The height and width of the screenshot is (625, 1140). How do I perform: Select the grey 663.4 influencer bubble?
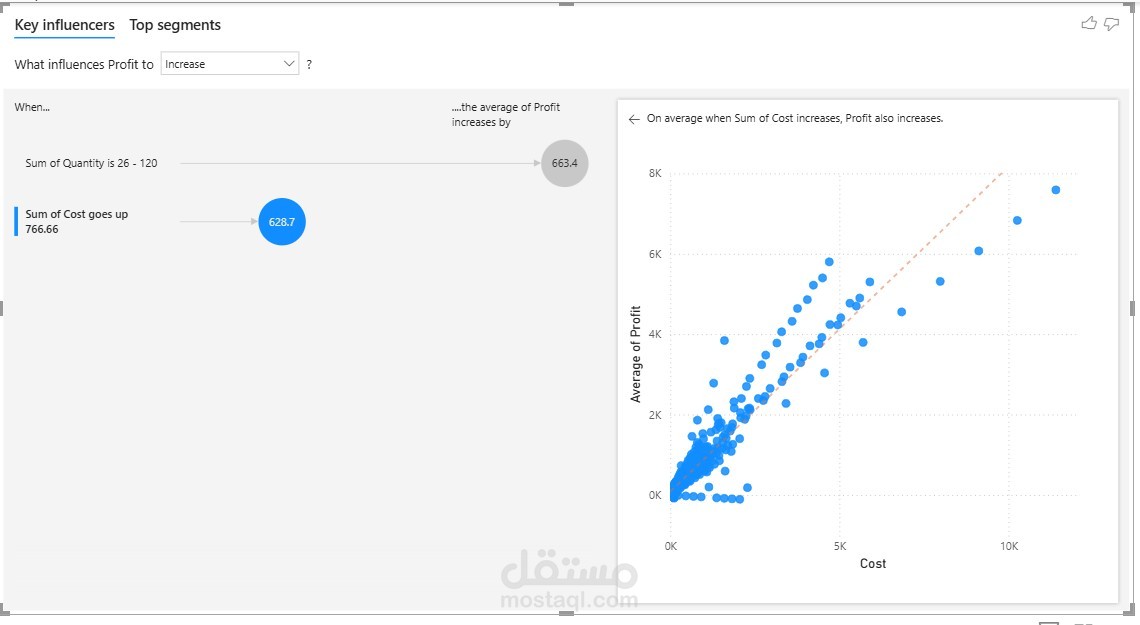tap(565, 164)
